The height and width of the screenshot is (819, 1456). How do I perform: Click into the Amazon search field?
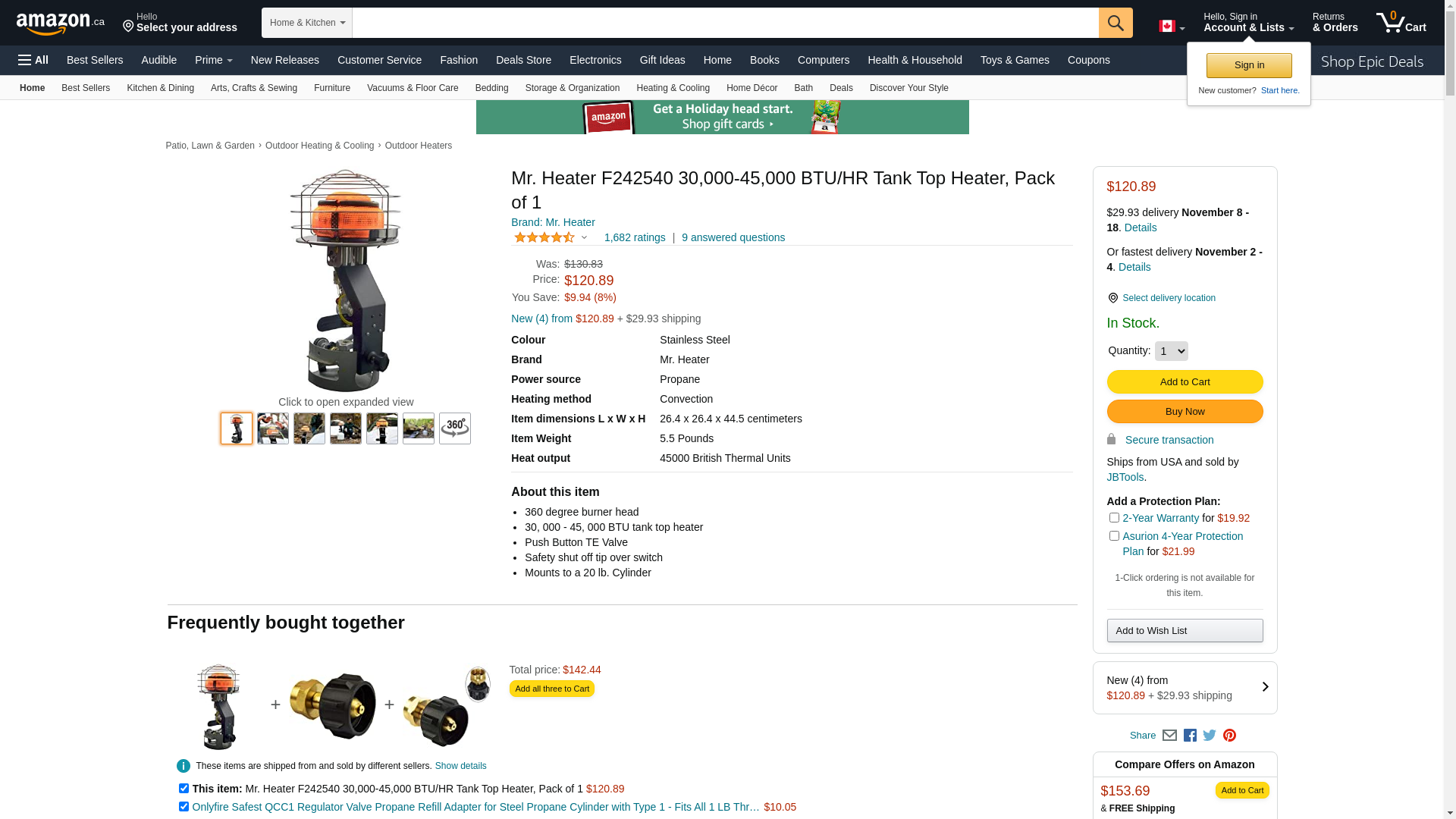(x=726, y=23)
